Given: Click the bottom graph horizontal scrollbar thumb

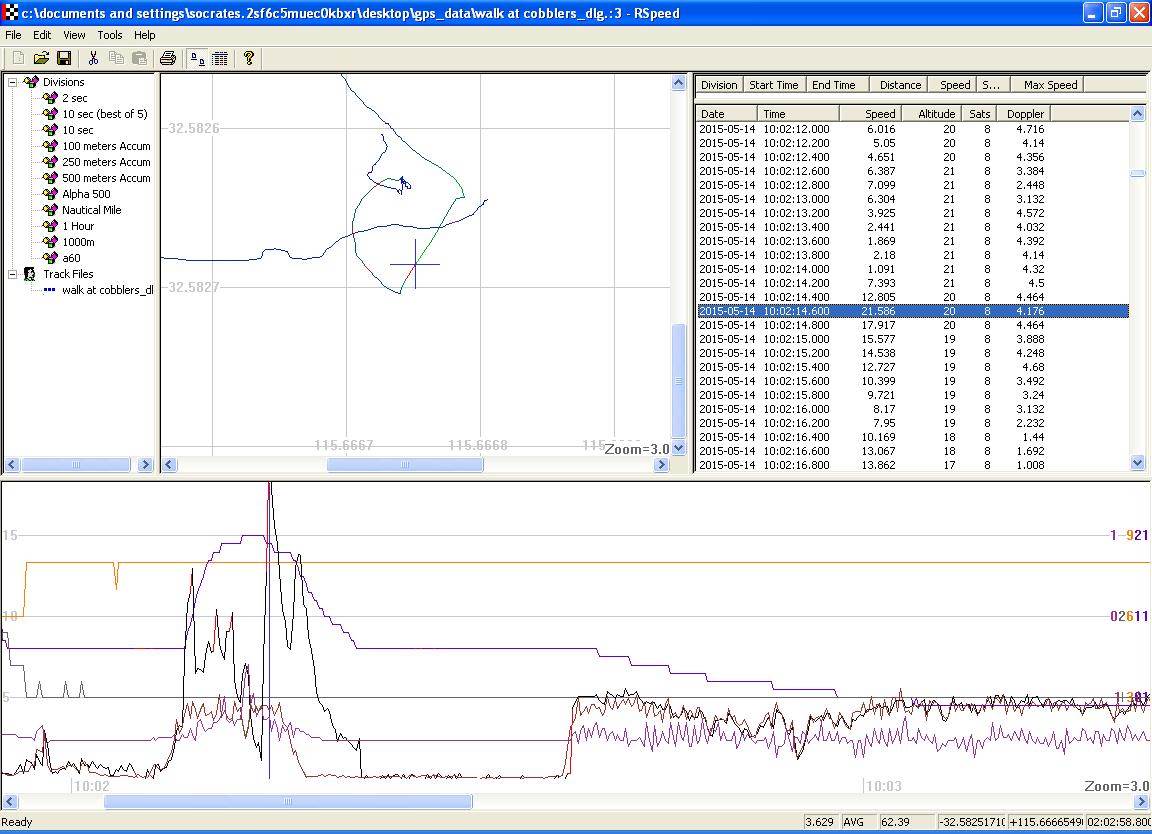Looking at the screenshot, I should click(288, 801).
